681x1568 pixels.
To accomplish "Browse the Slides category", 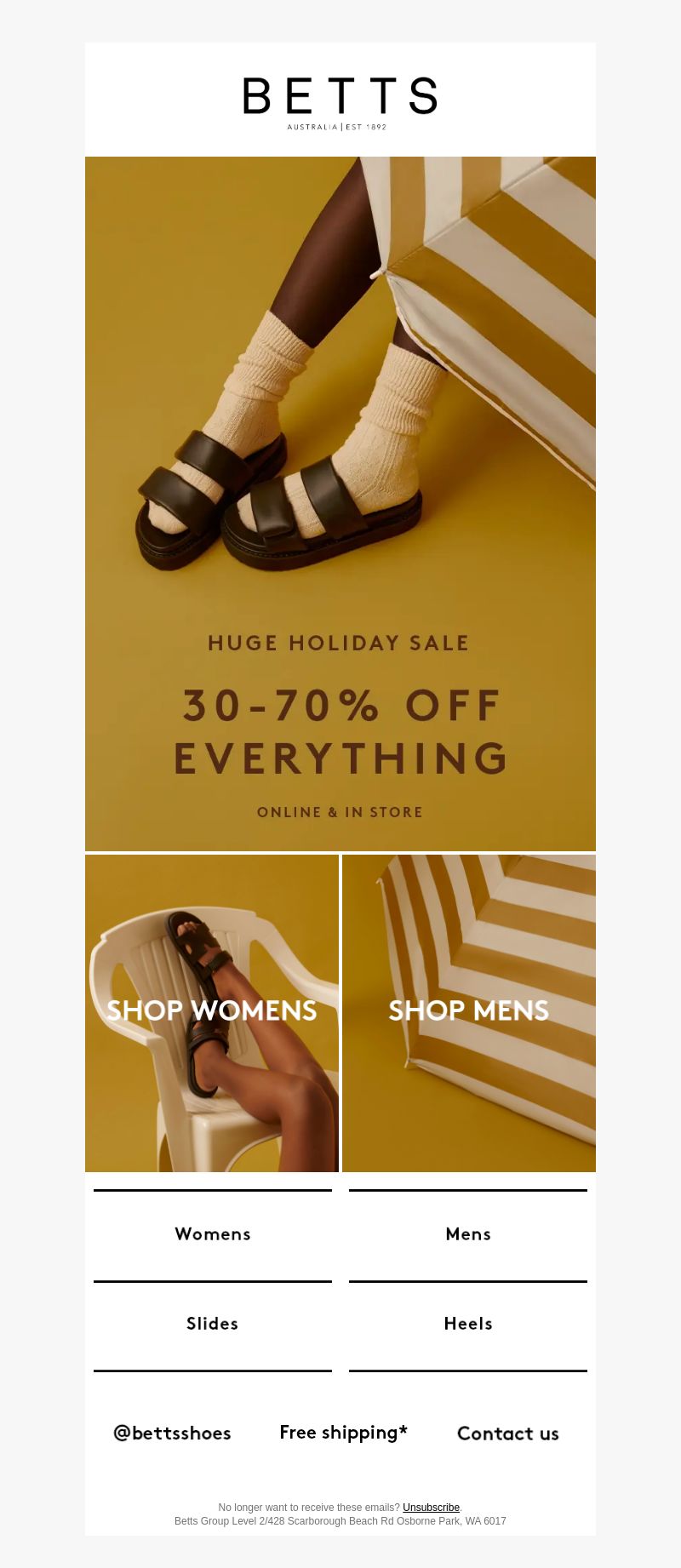I will [213, 1324].
